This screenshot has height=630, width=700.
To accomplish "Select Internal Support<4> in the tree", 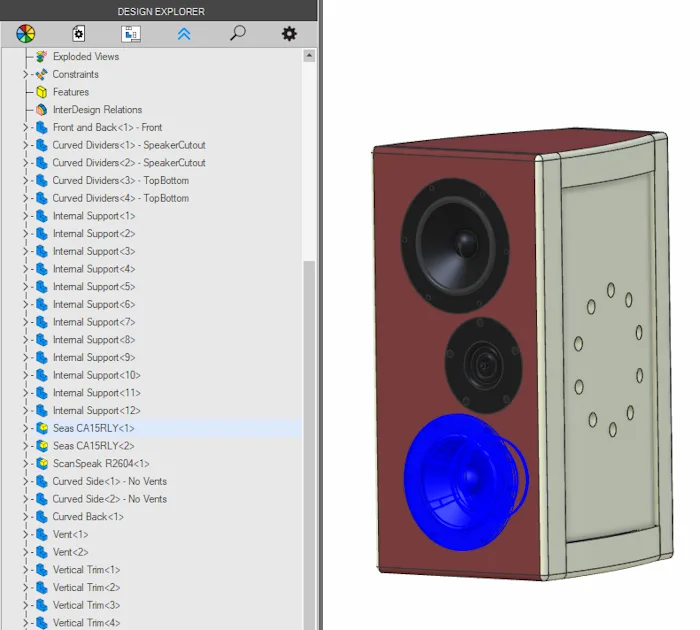I will click(94, 269).
